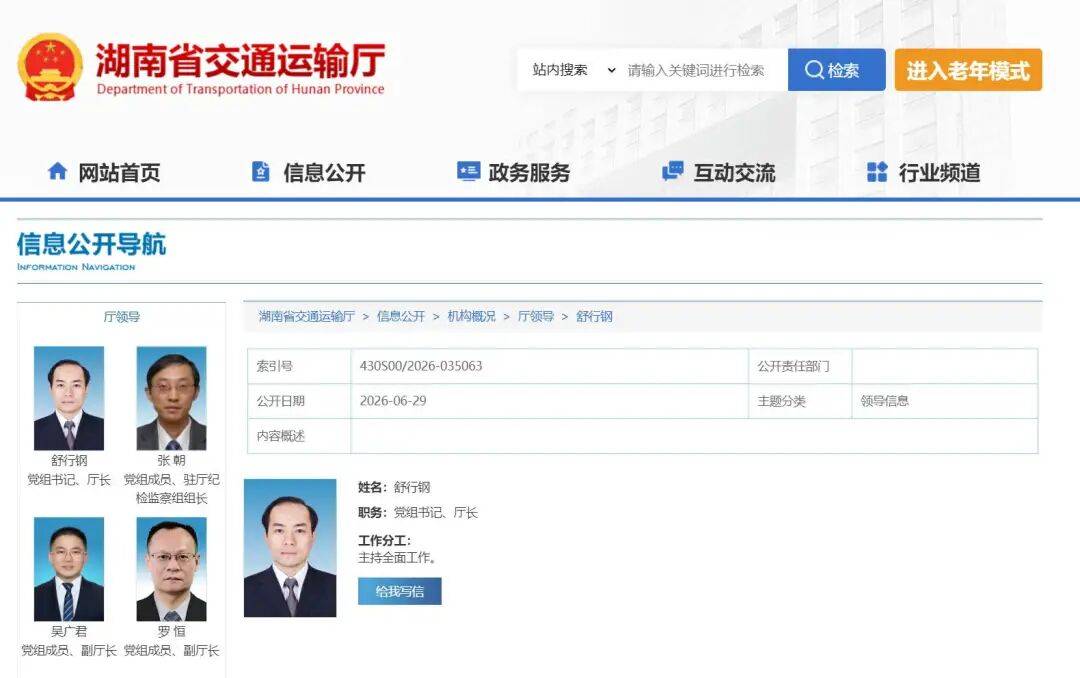
Task: Click the name 张朝 in sidebar
Action: (172, 460)
